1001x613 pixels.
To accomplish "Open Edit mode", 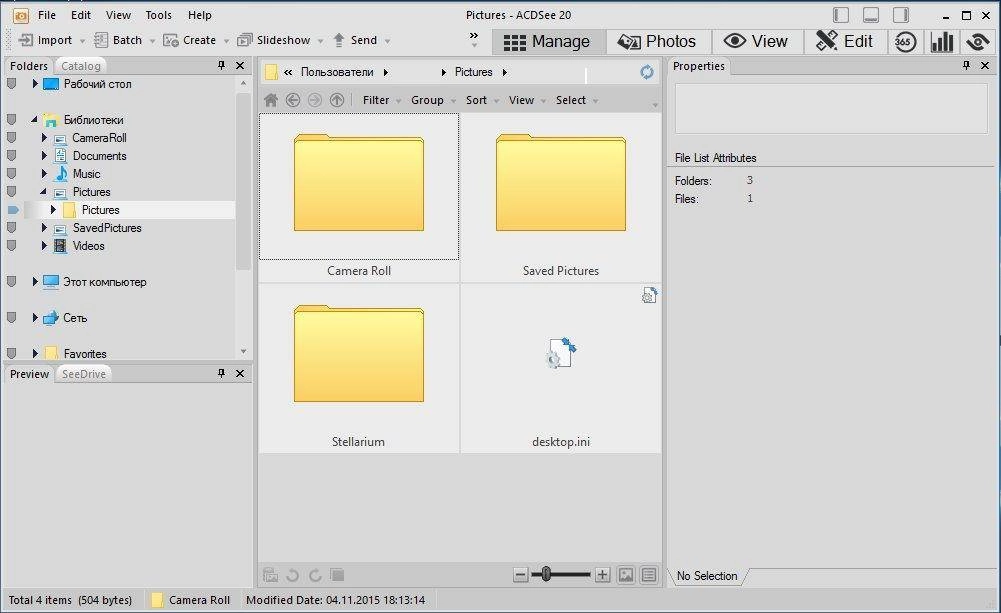I will [844, 42].
